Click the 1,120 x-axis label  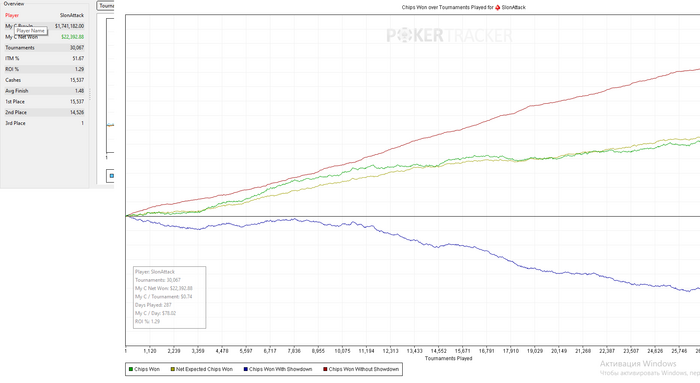[150, 351]
